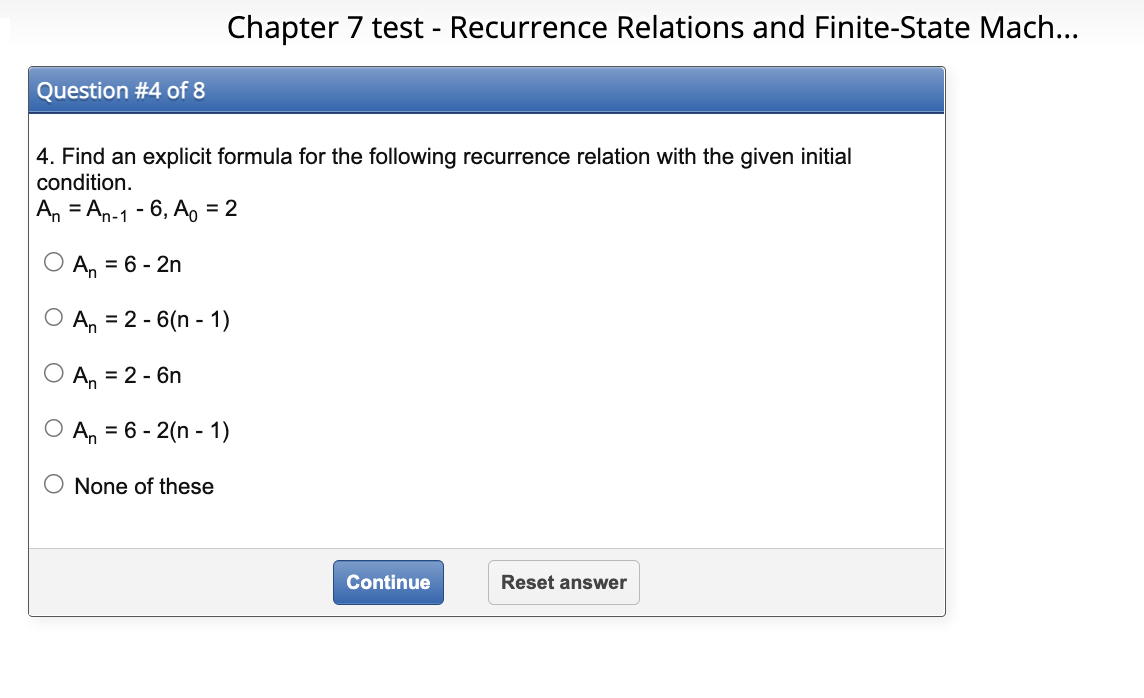
Task: Pick the answer "An = 6 - 2(n - 1)"
Action: coord(52,428)
